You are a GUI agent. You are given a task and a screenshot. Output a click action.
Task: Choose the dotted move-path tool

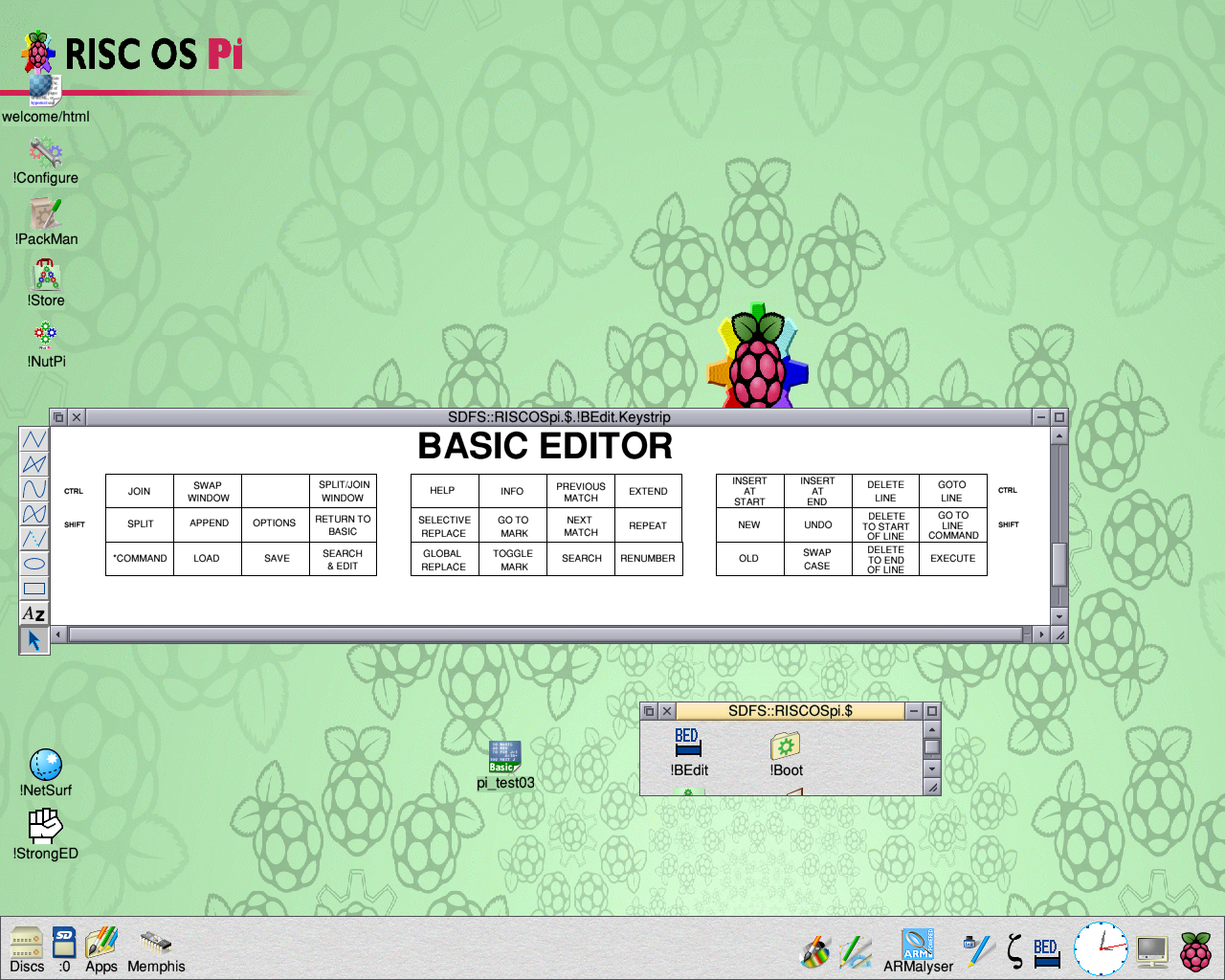pos(33,539)
